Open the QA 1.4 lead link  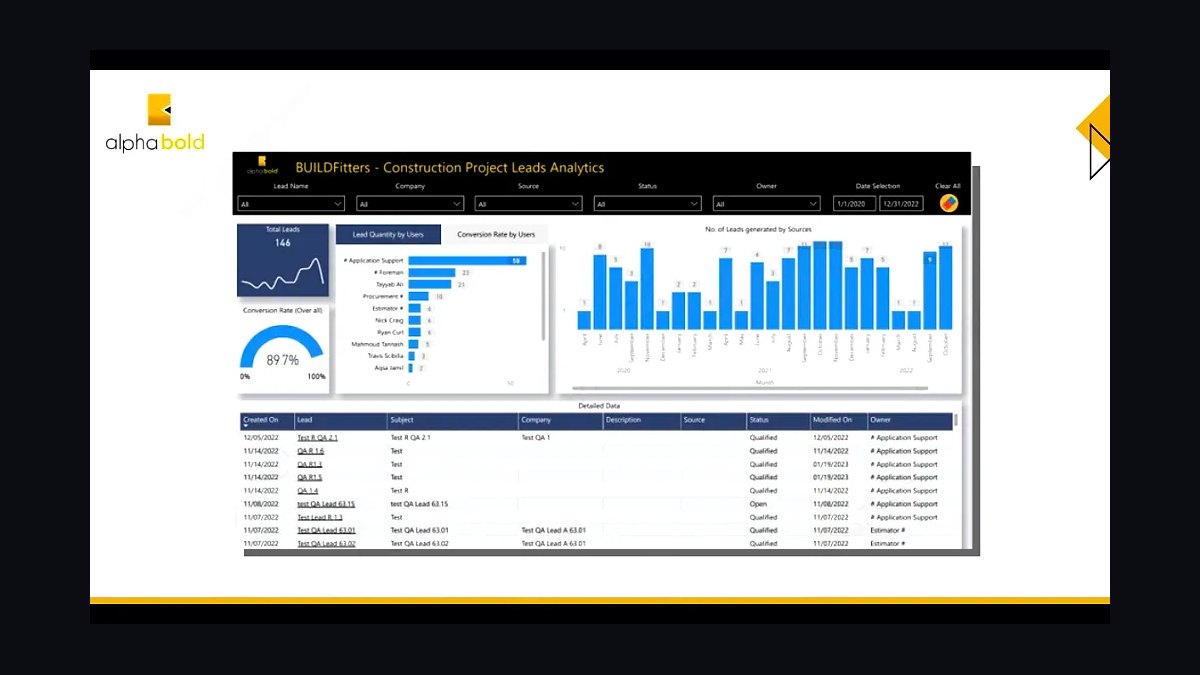[x=307, y=491]
